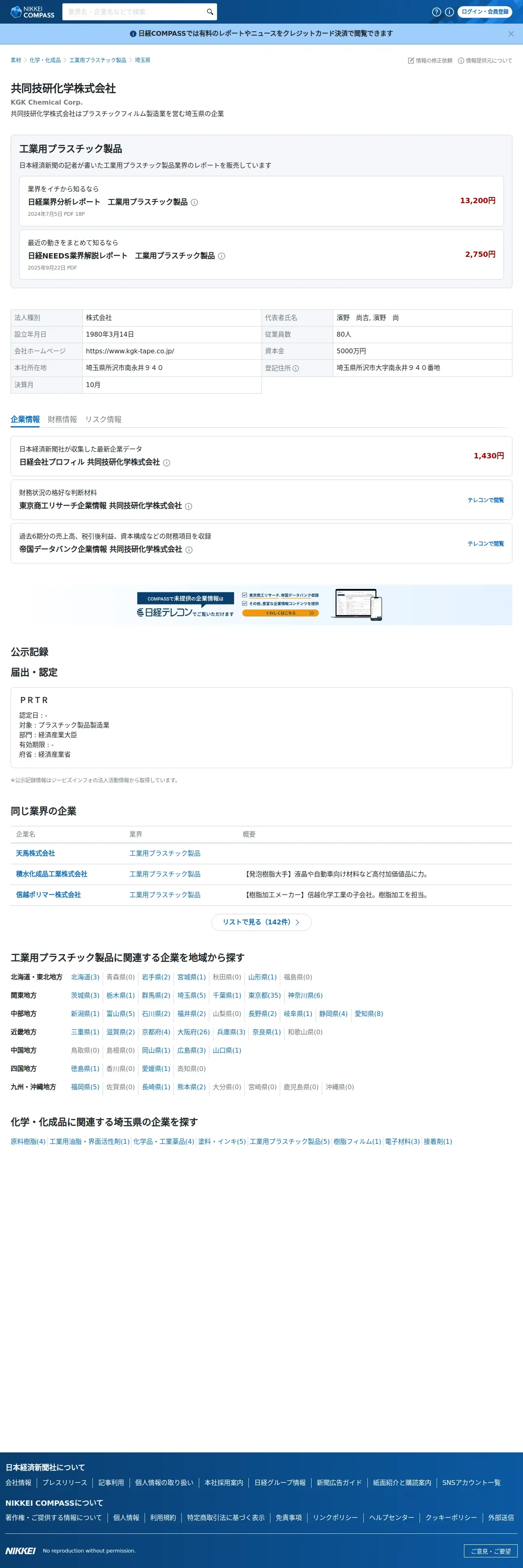Select the 企業情報 tab
The height and width of the screenshot is (1568, 523).
pos(25,419)
